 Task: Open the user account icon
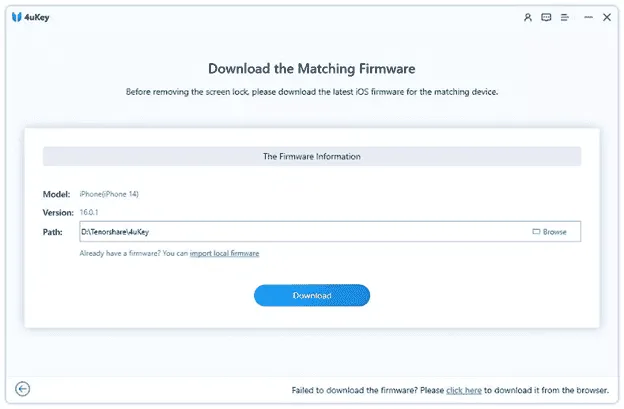coord(529,18)
